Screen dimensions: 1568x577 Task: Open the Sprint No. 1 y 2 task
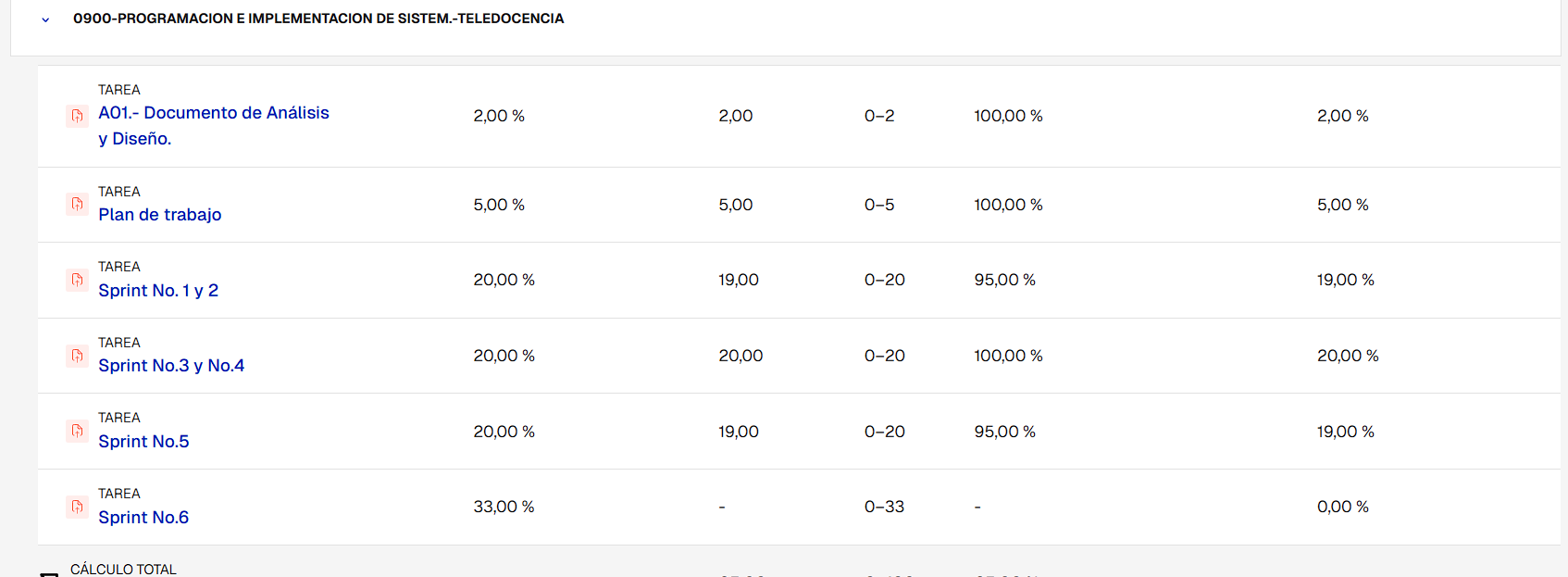click(158, 291)
